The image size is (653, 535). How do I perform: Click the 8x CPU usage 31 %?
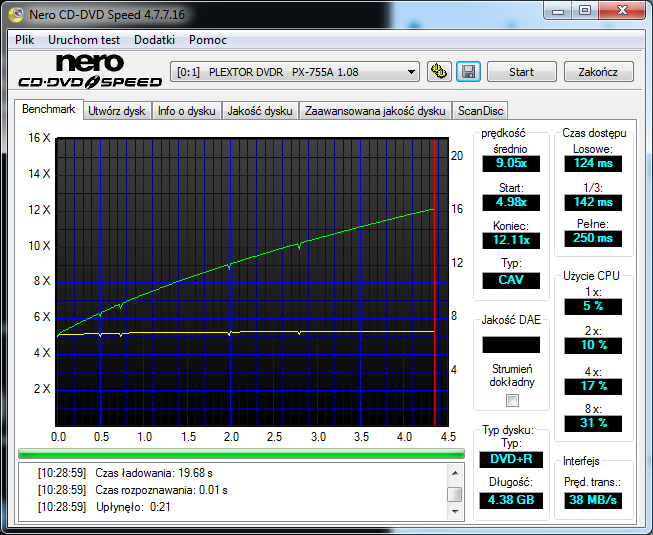[593, 423]
